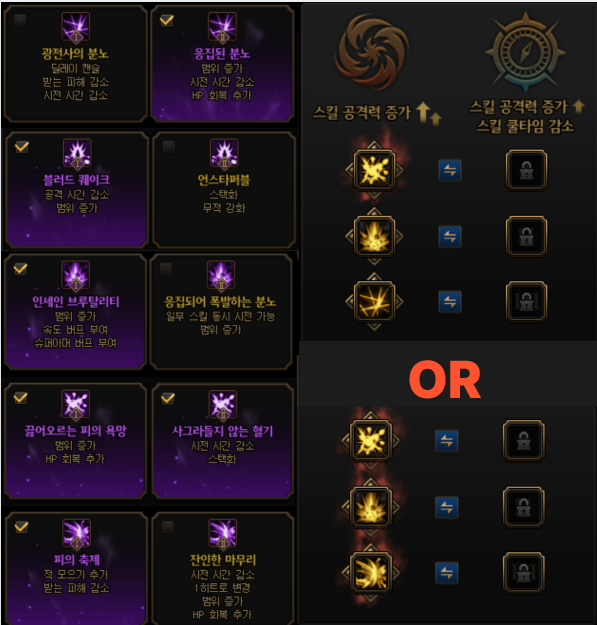Click the third swap arrows button in bottom set
The width and height of the screenshot is (597, 625).
coord(447,573)
